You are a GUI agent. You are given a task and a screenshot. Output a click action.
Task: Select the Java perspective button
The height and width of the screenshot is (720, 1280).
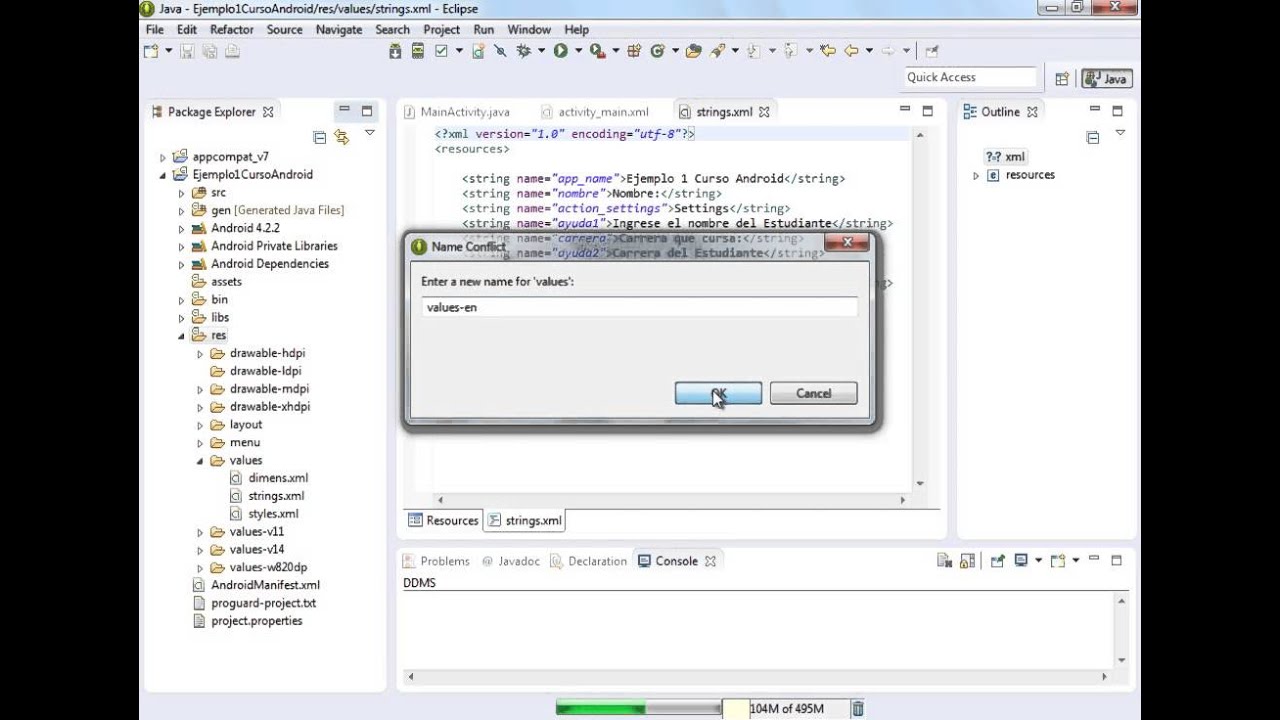click(1107, 78)
